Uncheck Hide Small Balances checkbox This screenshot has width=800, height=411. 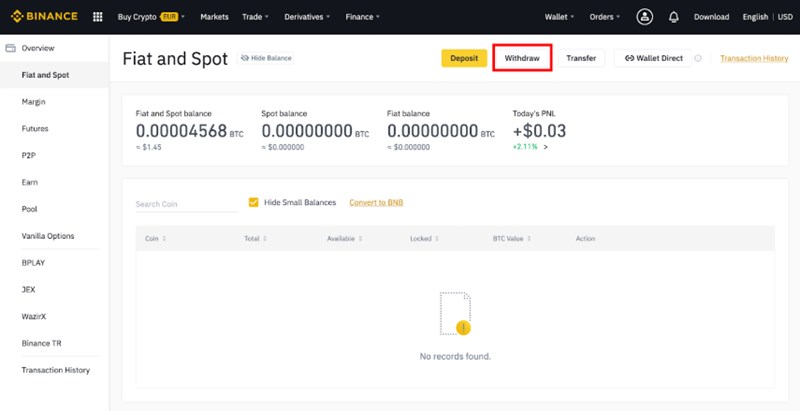254,202
